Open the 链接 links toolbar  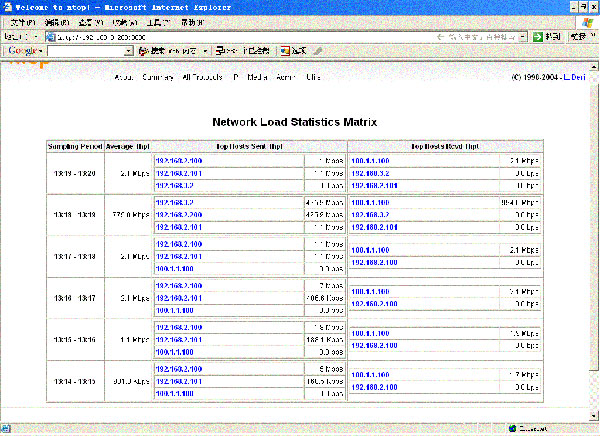(578, 37)
